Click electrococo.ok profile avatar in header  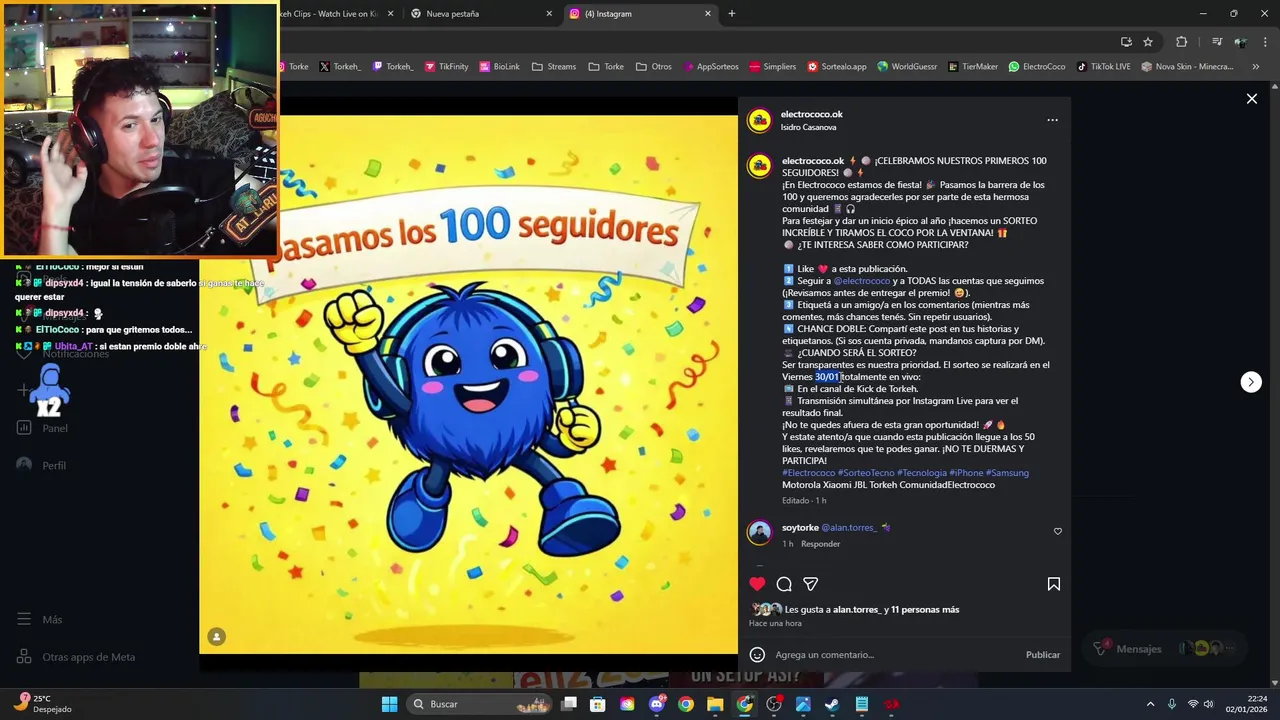pos(760,120)
